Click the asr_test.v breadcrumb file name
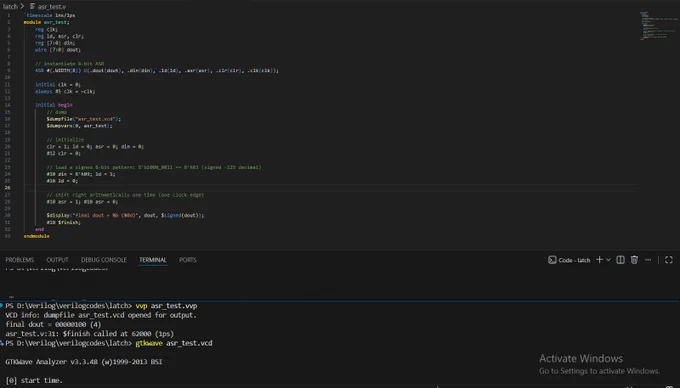The width and height of the screenshot is (680, 388). (x=52, y=7)
